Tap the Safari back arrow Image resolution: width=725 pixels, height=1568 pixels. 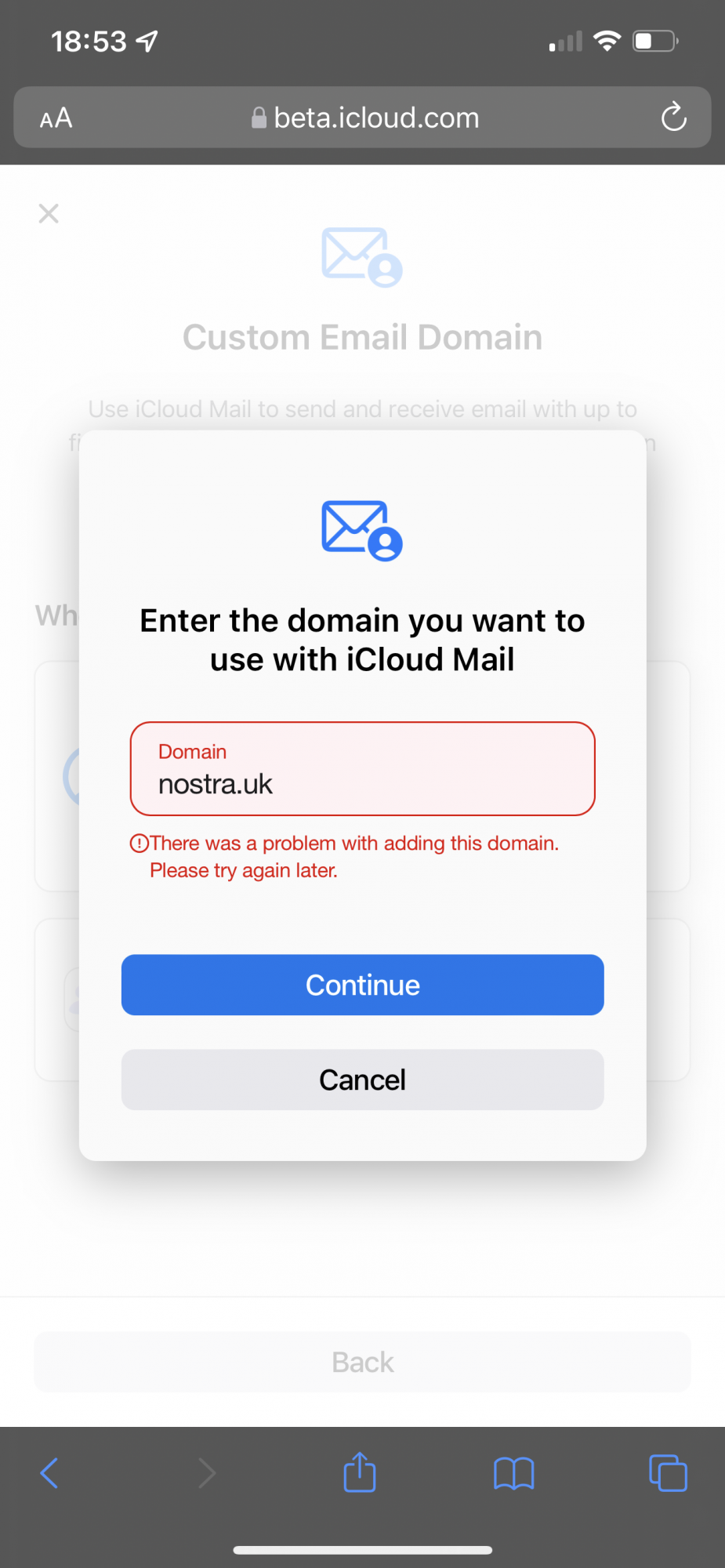[49, 1473]
